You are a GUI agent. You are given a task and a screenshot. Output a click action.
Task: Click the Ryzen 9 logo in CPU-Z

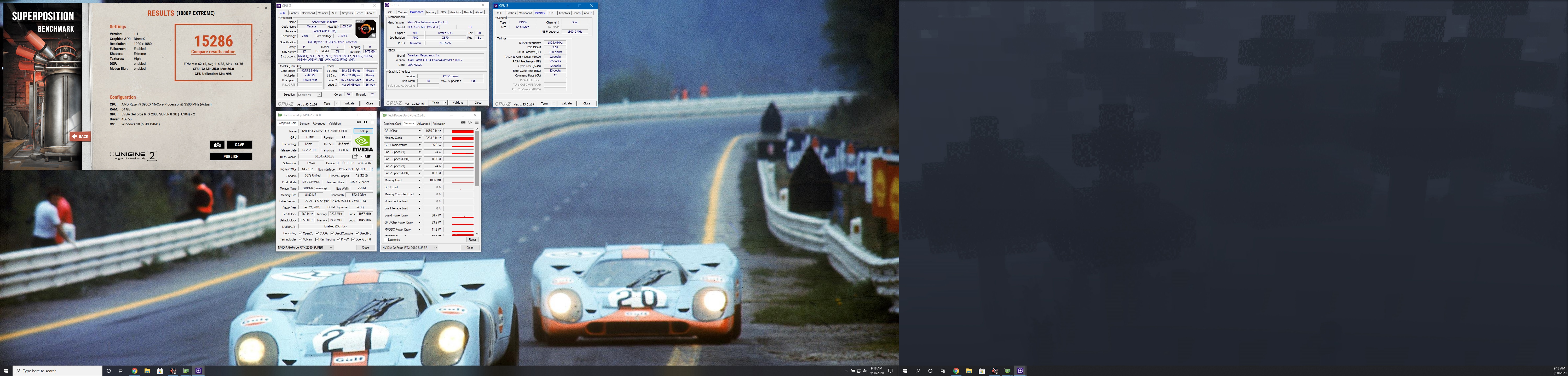(366, 29)
